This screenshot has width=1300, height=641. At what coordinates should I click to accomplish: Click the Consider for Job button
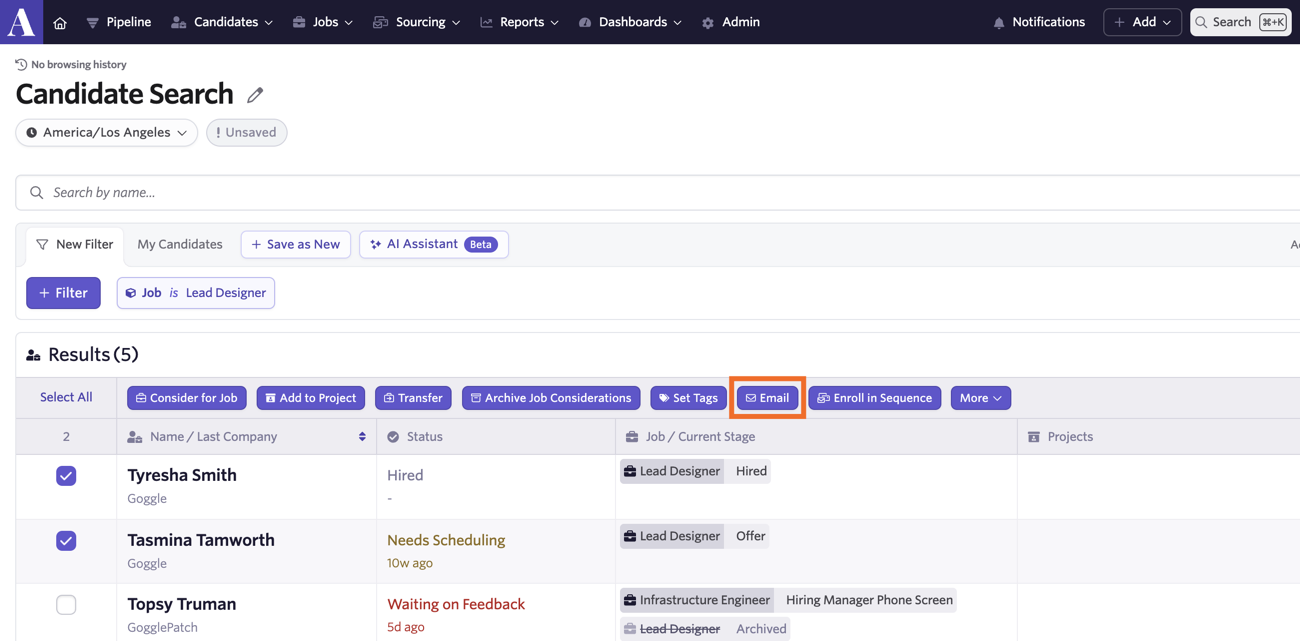[x=187, y=398]
